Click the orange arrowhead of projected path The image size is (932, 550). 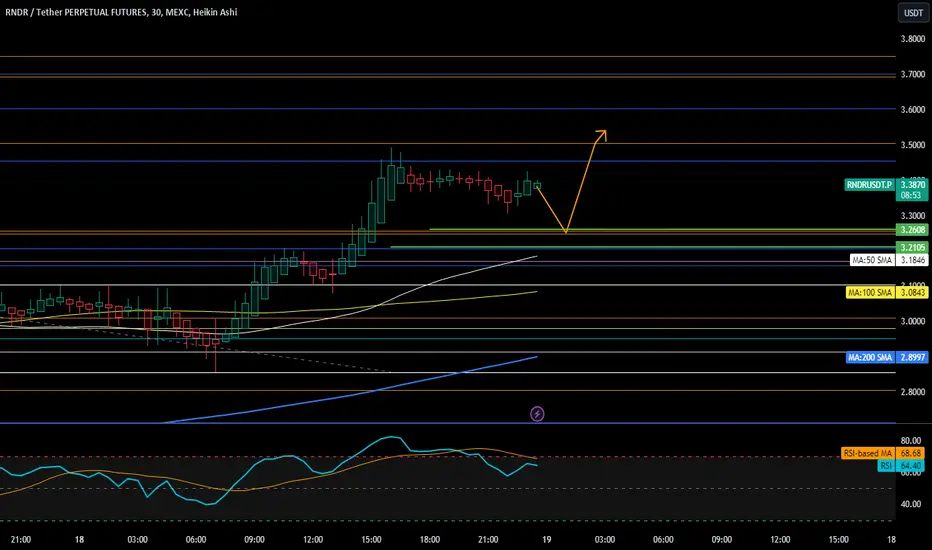(601, 136)
